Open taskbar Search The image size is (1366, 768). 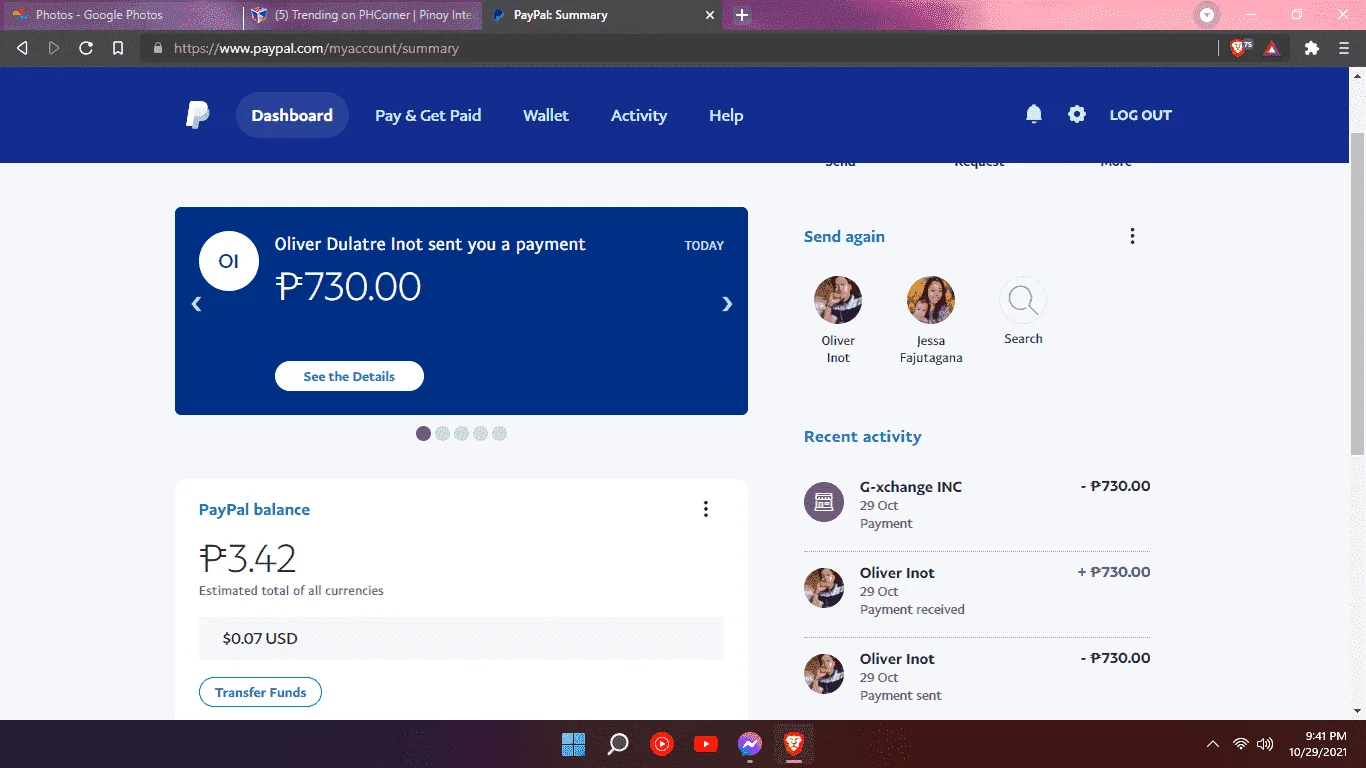click(618, 744)
